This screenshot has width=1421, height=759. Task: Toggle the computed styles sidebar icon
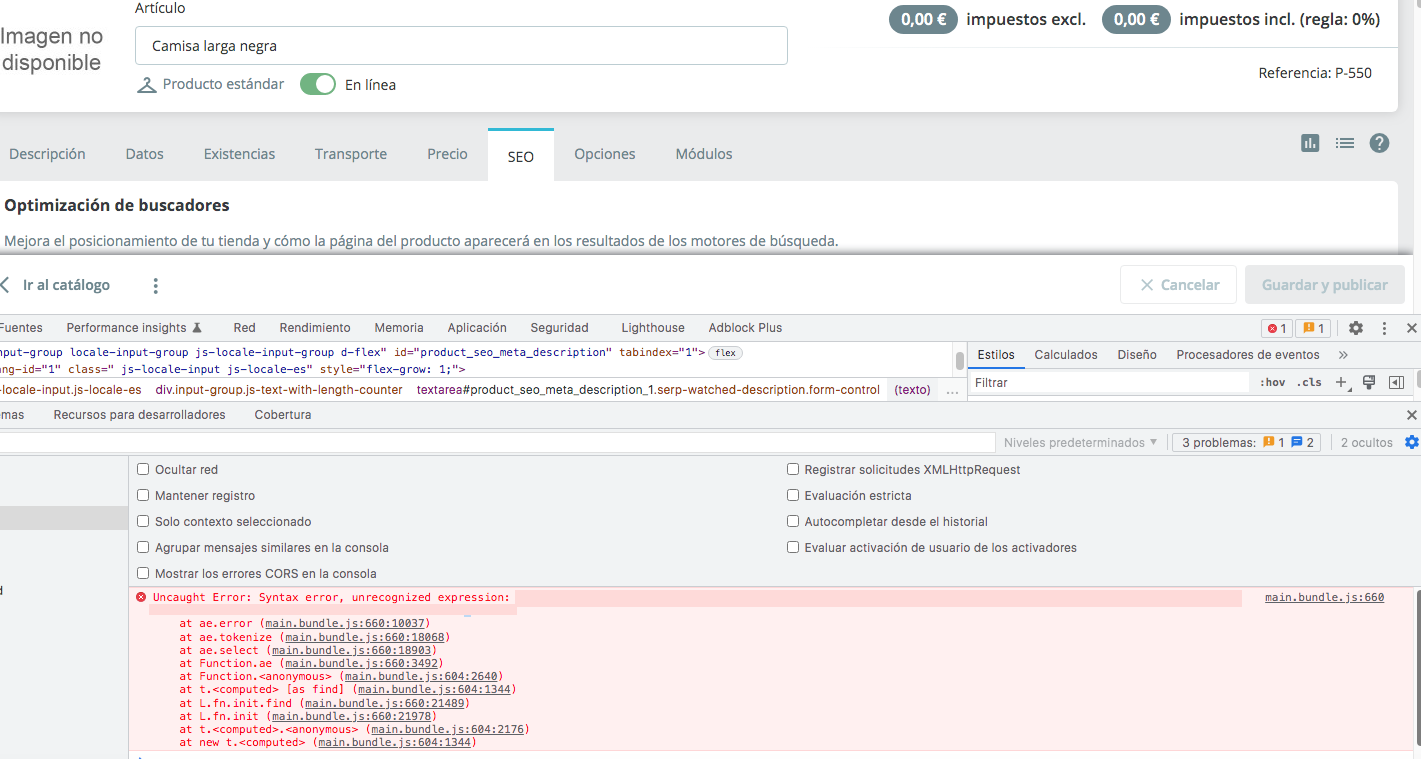[1396, 382]
